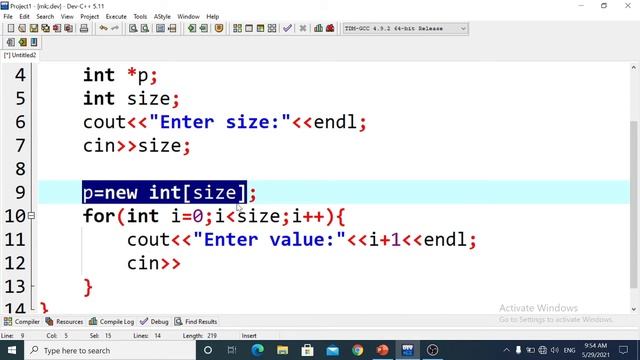Click the first icon on second toolbar row
640x360 pixels.
tap(11, 42)
